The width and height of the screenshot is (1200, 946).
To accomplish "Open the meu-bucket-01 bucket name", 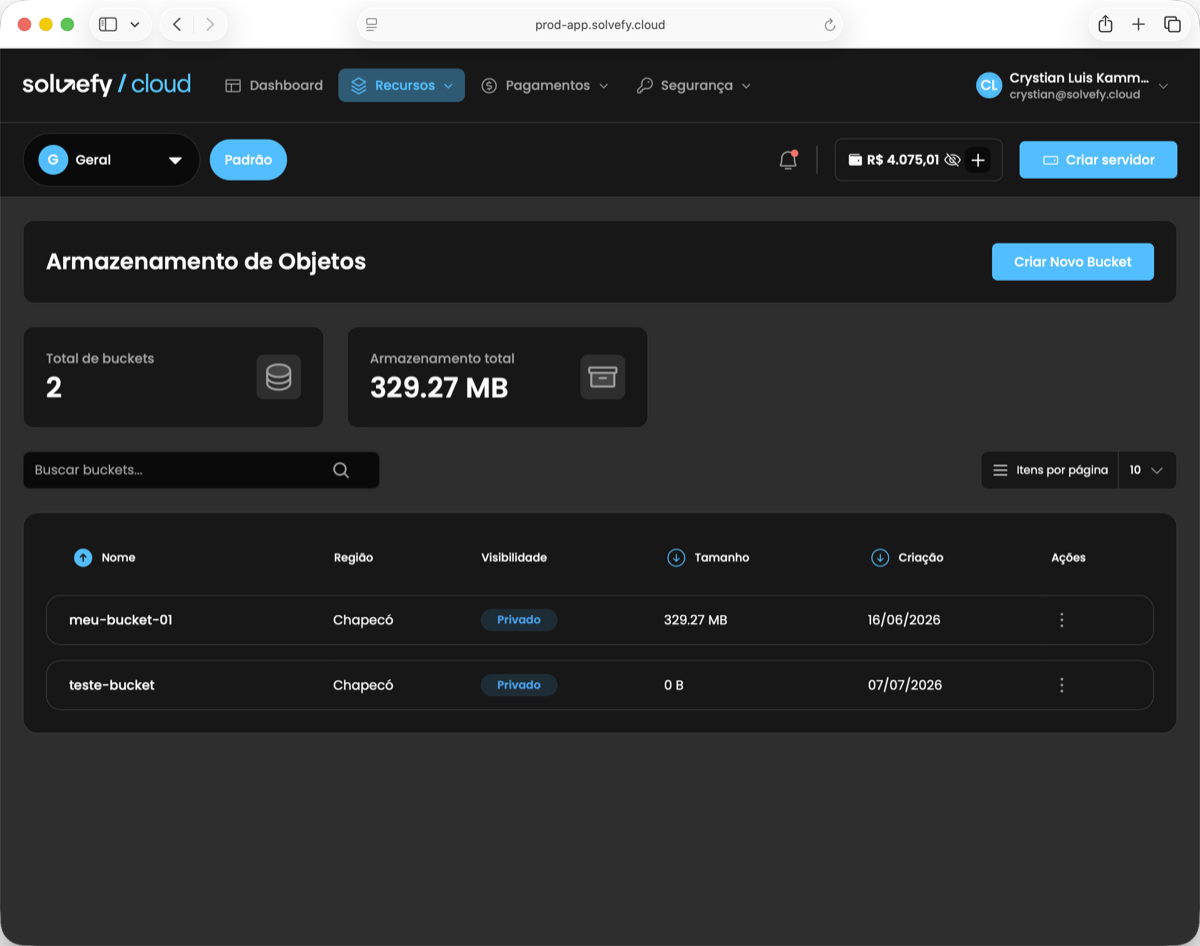I will point(121,620).
